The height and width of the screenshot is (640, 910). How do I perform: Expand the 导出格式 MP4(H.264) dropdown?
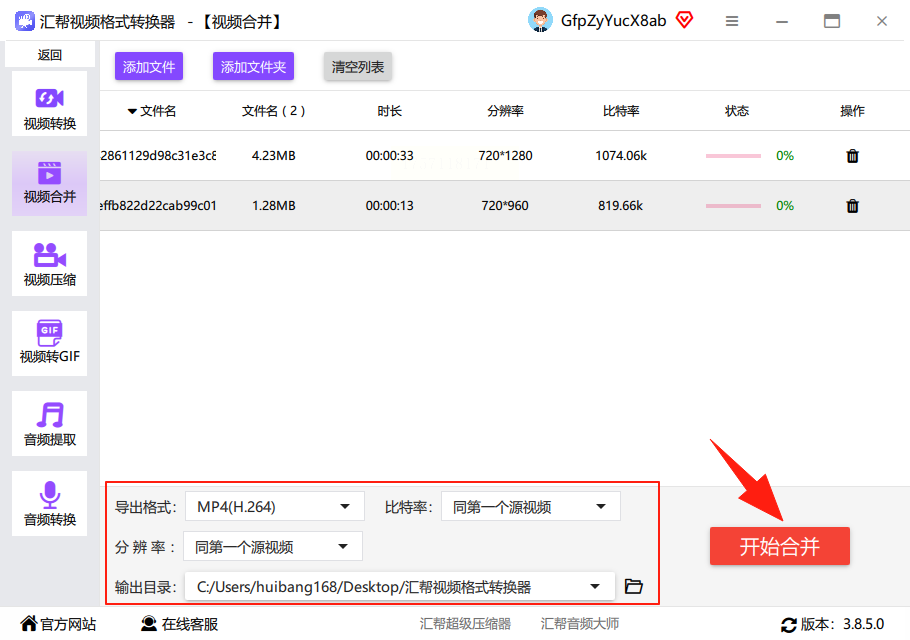coord(275,507)
